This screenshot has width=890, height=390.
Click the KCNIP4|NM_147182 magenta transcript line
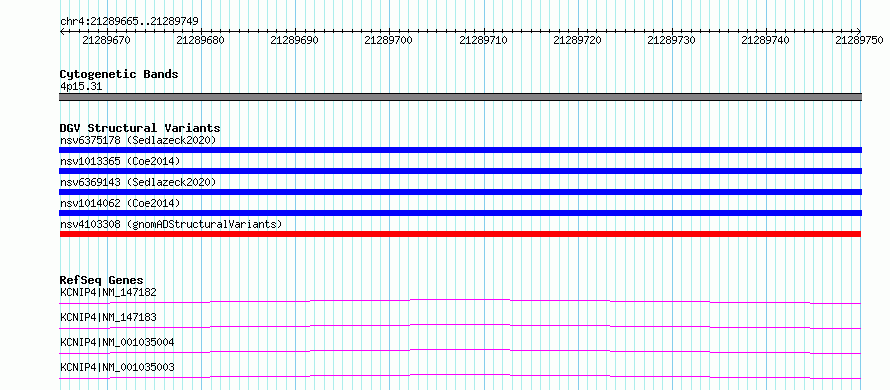pyautogui.click(x=460, y=301)
